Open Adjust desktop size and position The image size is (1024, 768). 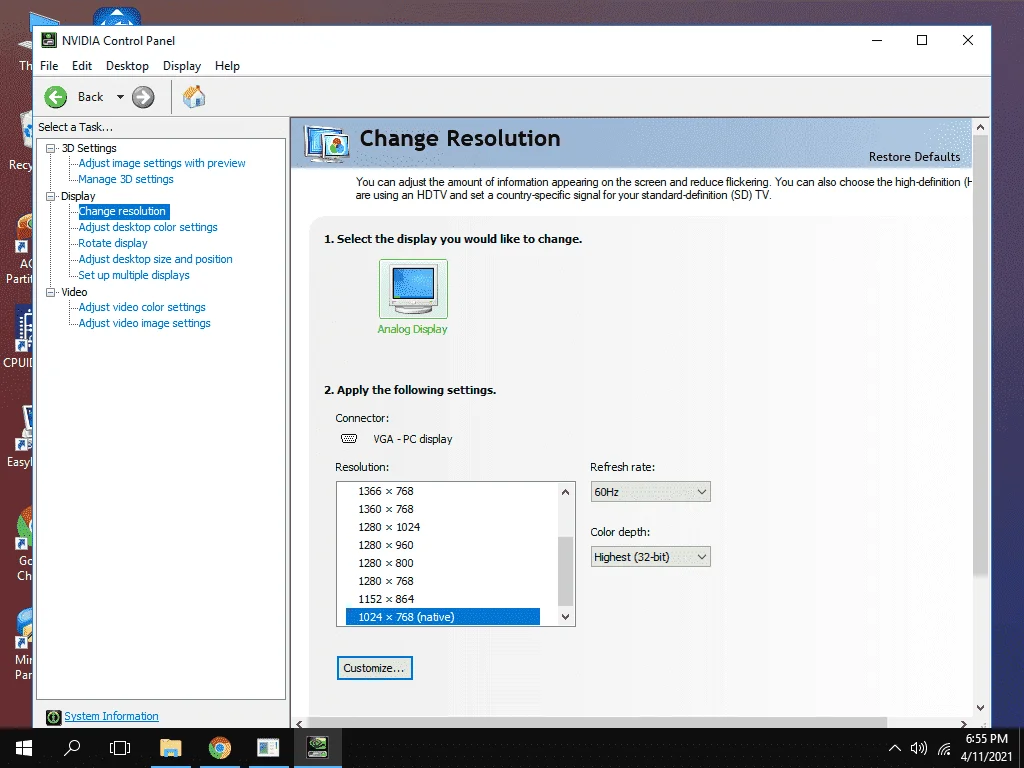tap(155, 259)
